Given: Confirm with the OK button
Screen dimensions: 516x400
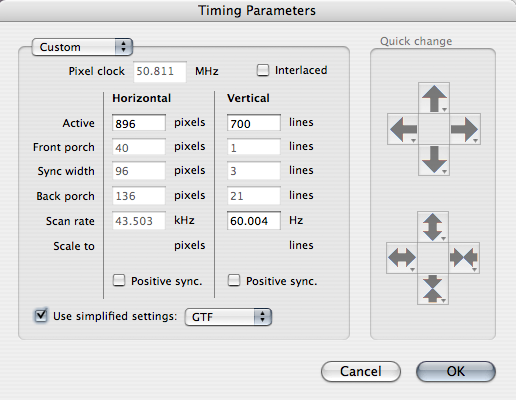Looking at the screenshot, I should pos(456,371).
